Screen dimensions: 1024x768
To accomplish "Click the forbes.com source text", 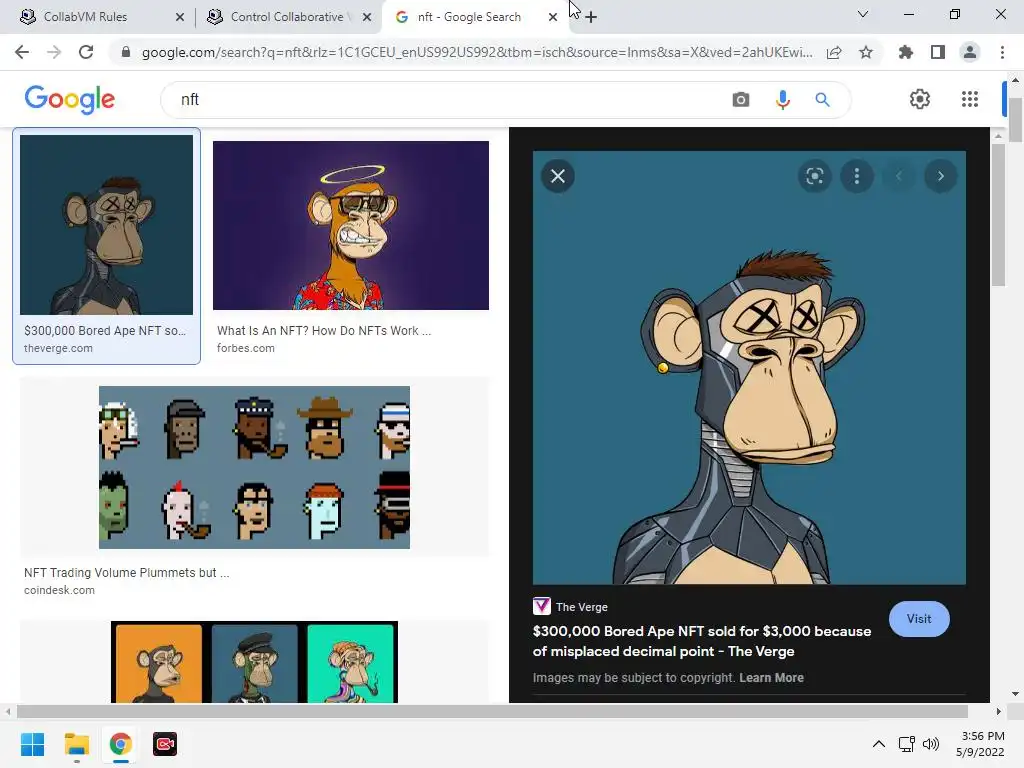I will pos(246,348).
